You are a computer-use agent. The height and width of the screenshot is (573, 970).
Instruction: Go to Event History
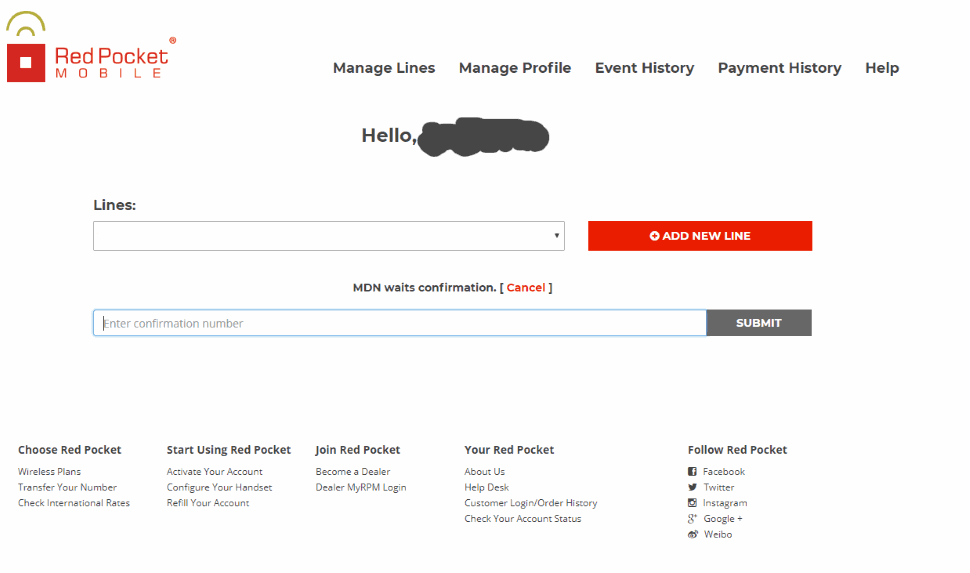[644, 68]
